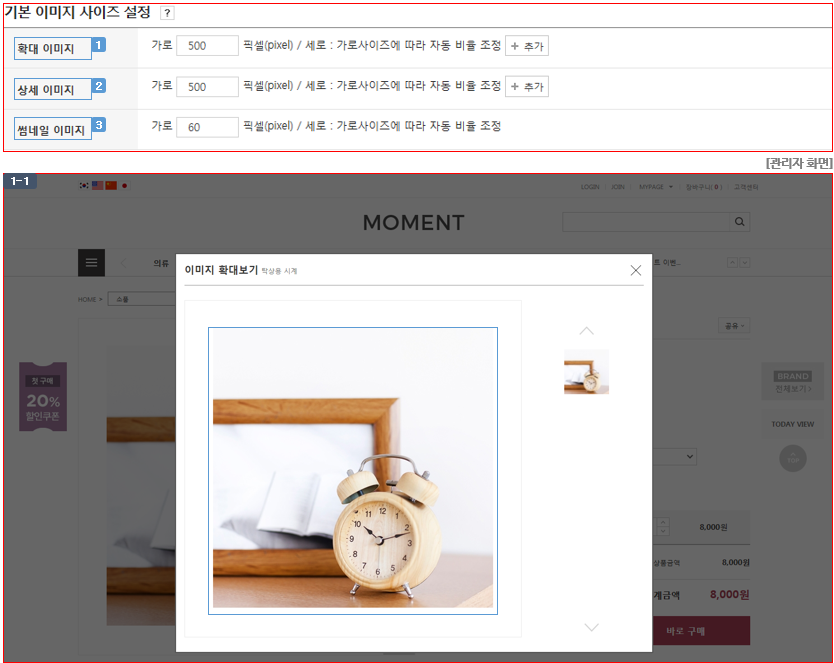
Task: Click the JOIN link
Action: pos(618,187)
